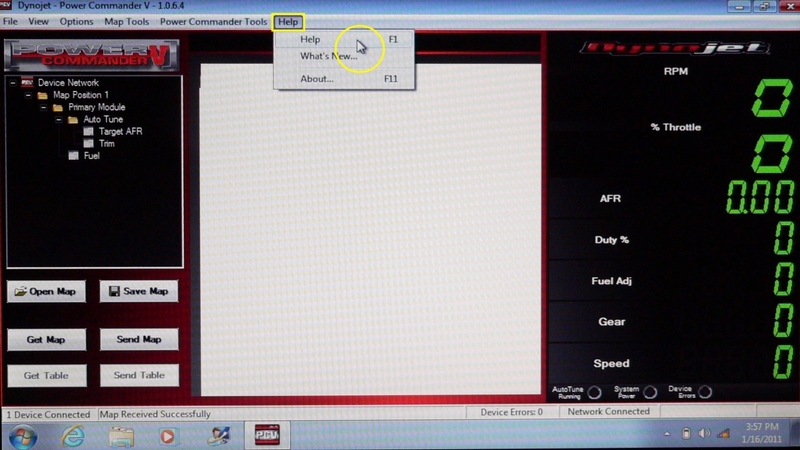The height and width of the screenshot is (450, 800).
Task: Open Internet Explorer from the taskbar
Action: tap(72, 435)
